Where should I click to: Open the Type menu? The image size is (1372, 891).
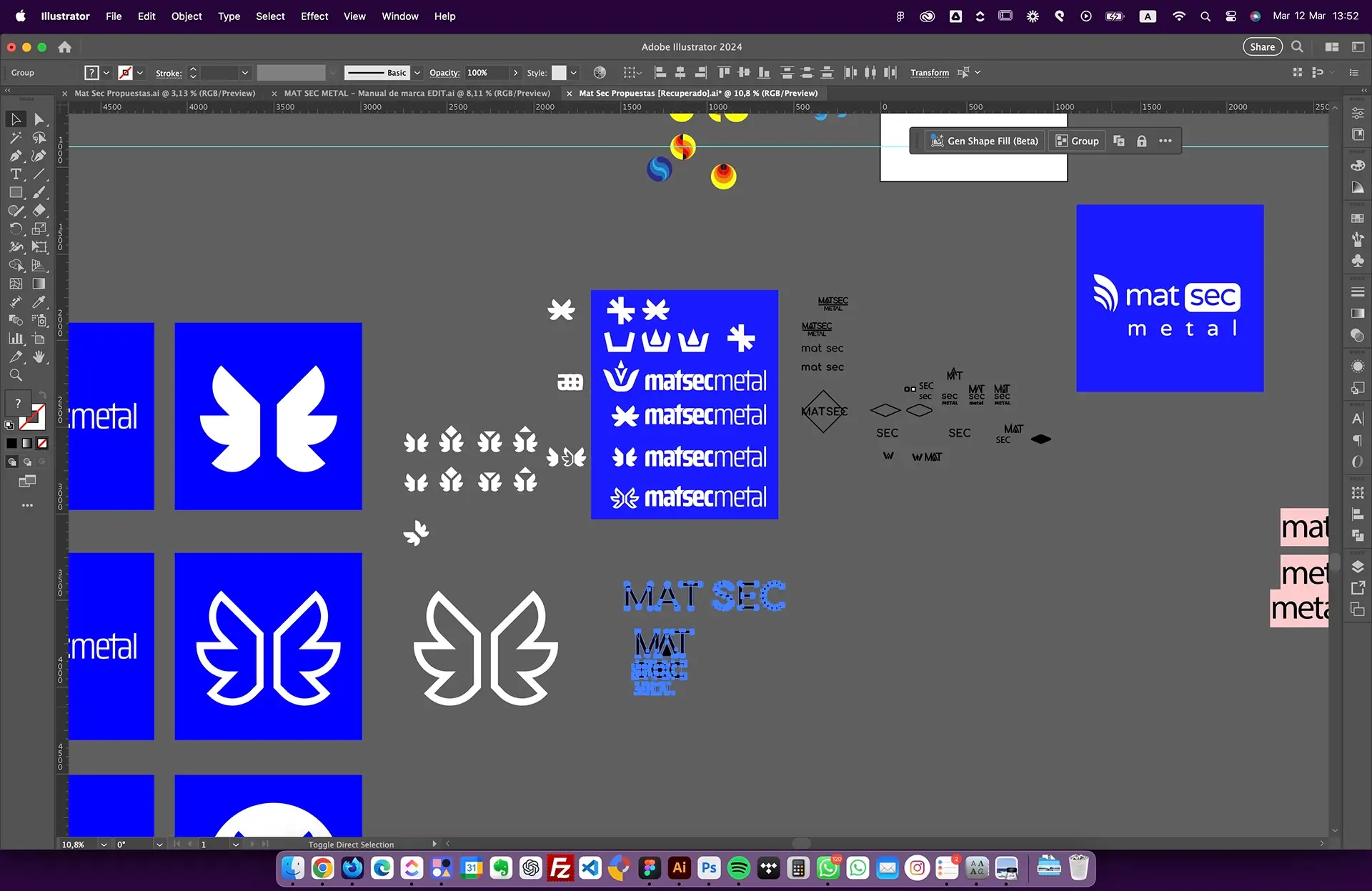229,16
